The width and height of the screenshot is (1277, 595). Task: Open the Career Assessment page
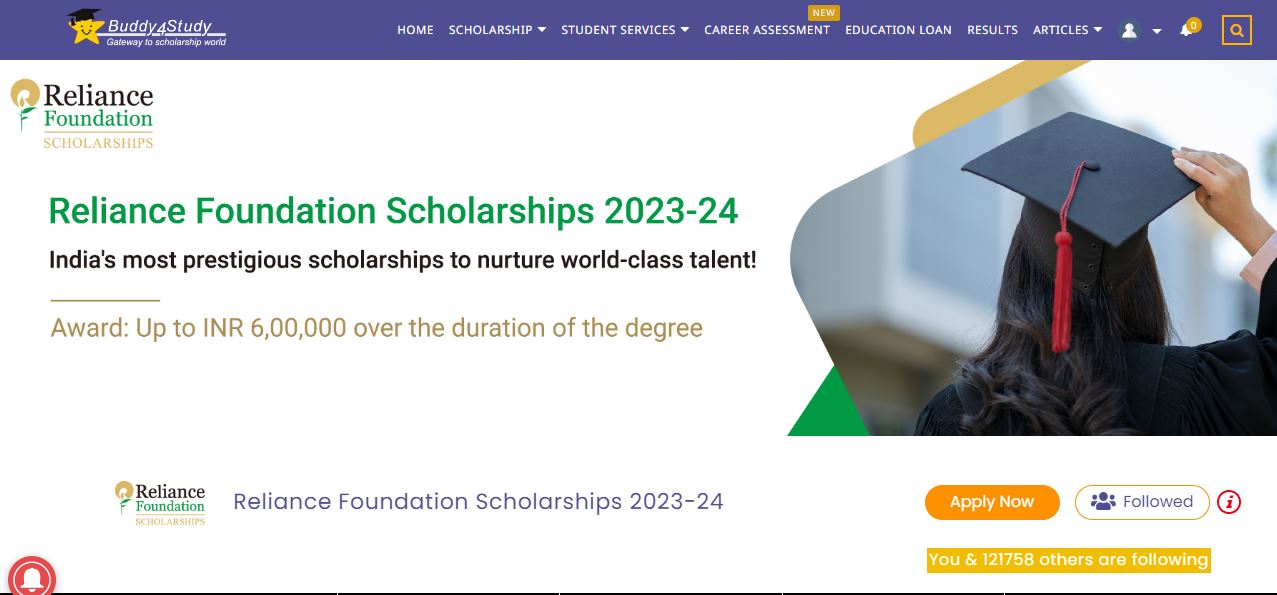pos(767,30)
